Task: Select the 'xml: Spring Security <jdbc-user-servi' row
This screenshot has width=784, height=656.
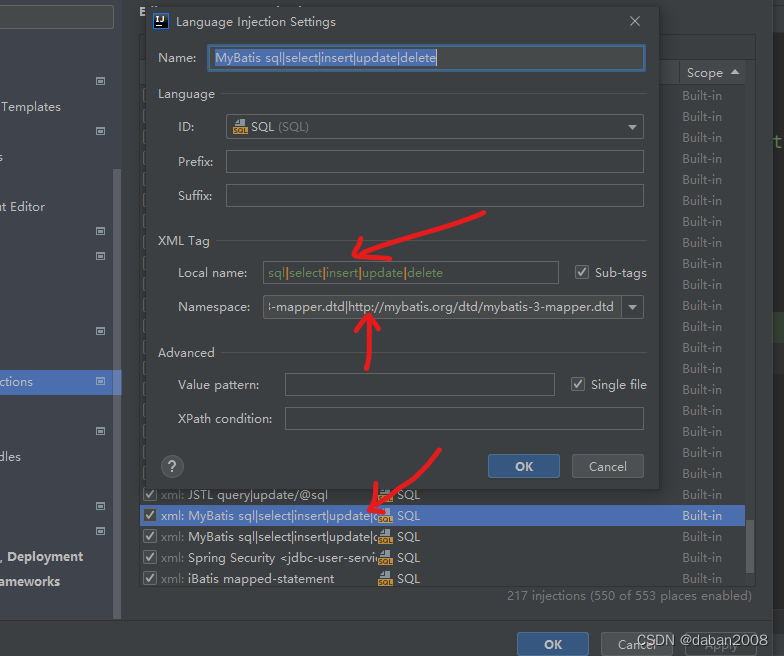Action: pyautogui.click(x=442, y=558)
